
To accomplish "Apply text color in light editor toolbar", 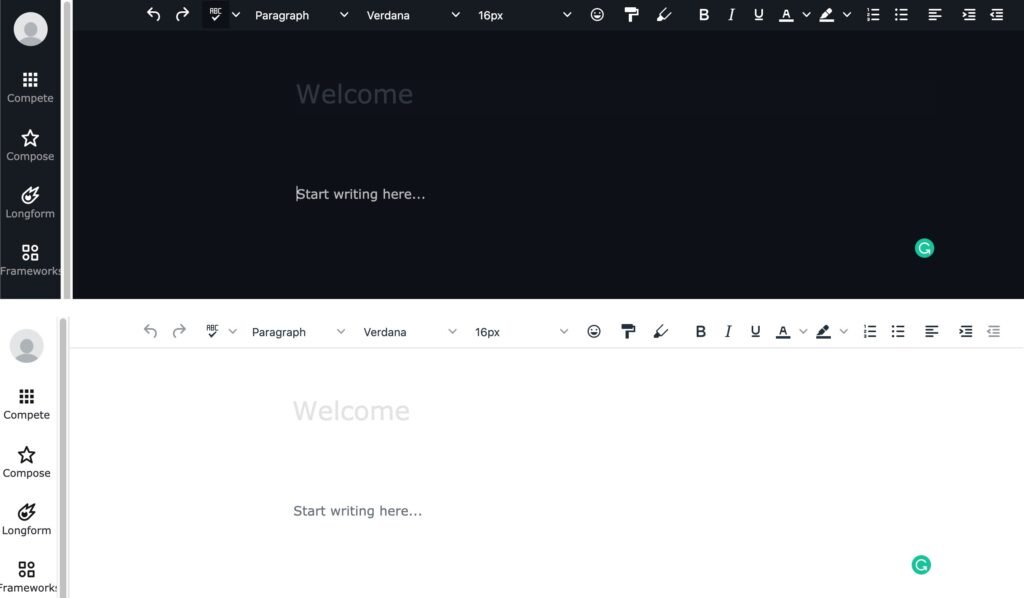I will [783, 331].
